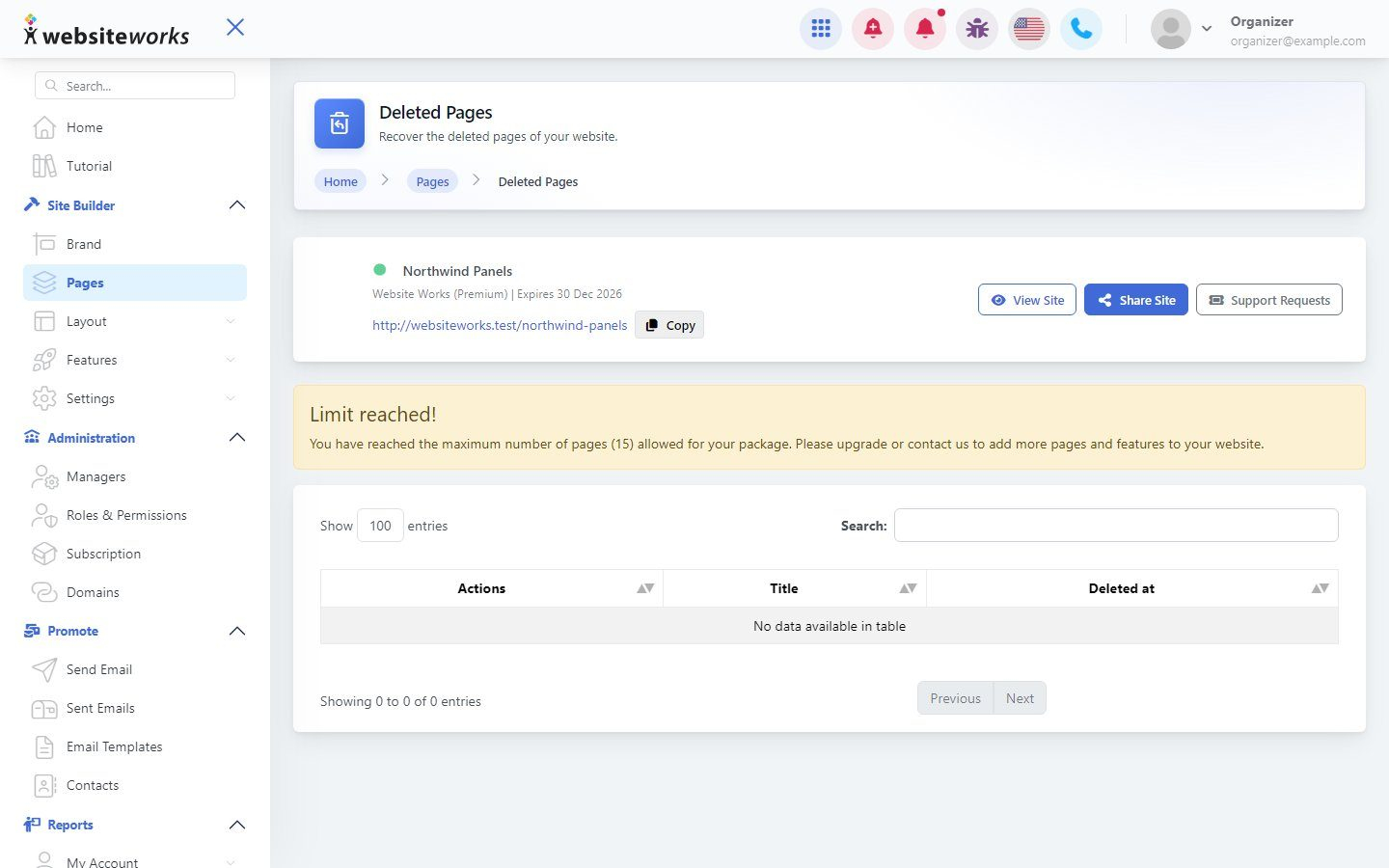Click the Brand icon in sidebar

[44, 244]
